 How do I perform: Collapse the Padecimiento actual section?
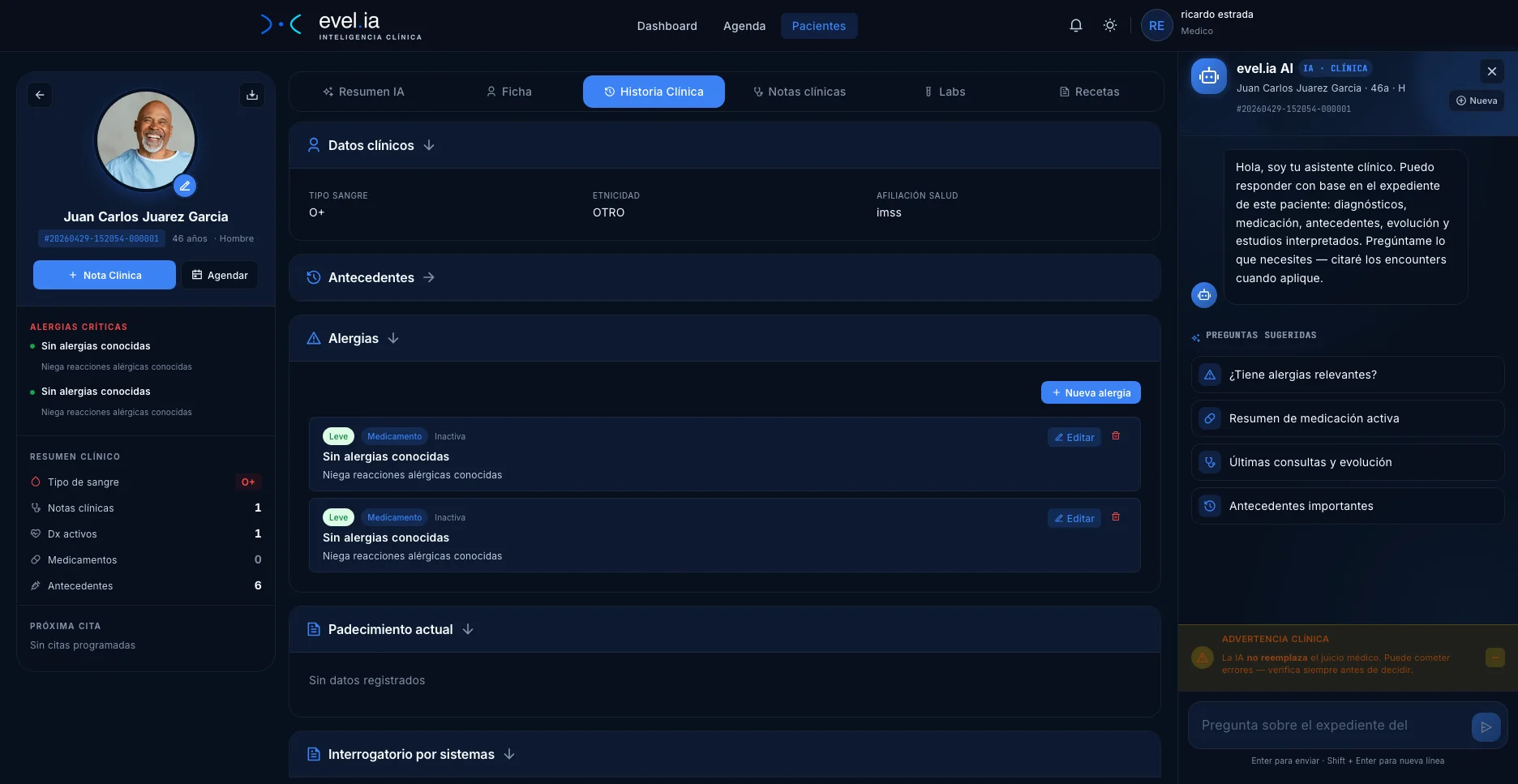(468, 629)
